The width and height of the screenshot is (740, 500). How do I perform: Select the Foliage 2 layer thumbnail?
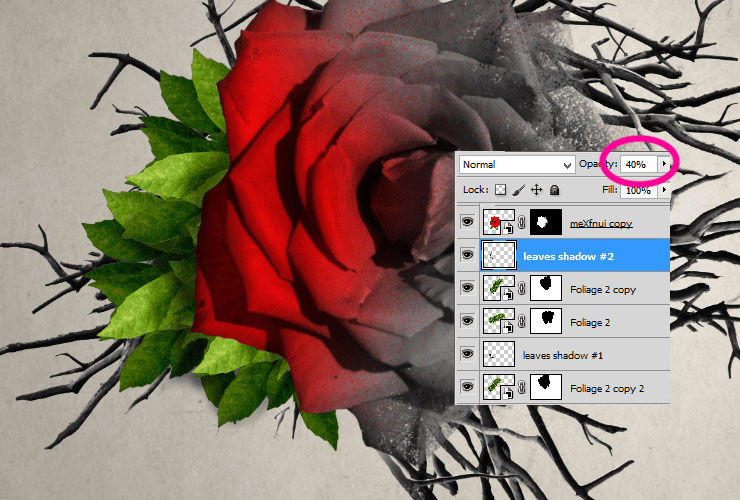[499, 321]
